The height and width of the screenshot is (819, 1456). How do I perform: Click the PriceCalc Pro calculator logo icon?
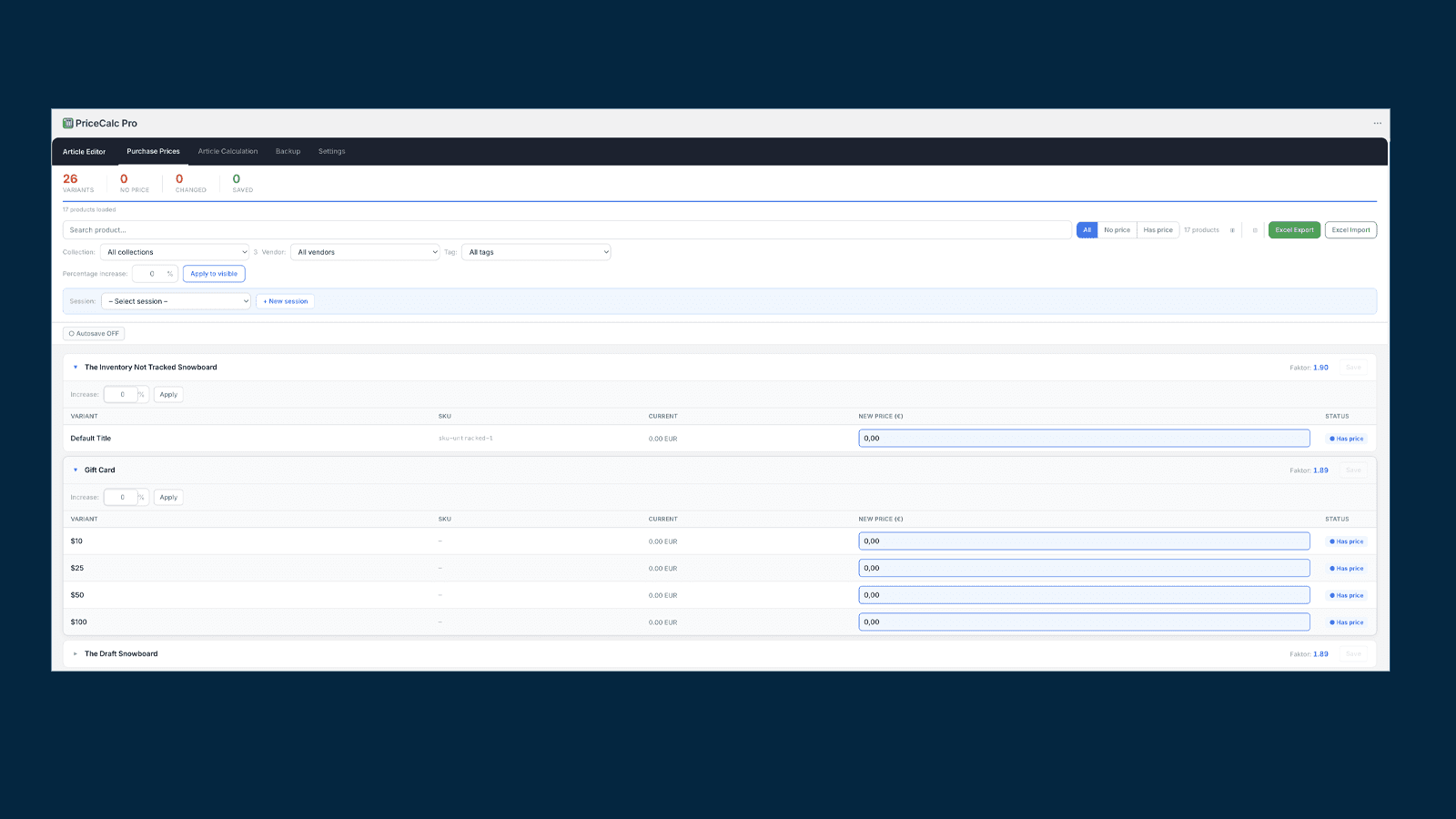[68, 123]
